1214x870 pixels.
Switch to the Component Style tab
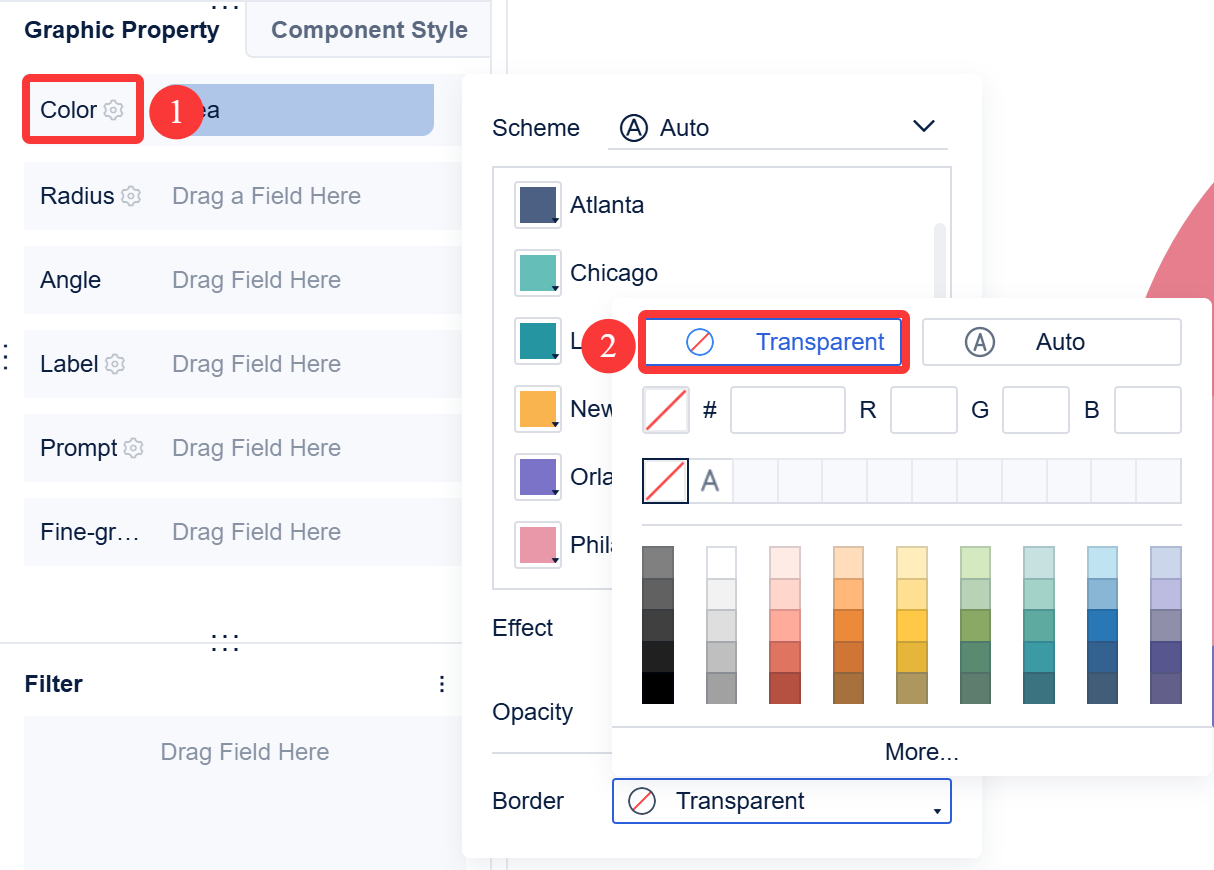tap(369, 30)
